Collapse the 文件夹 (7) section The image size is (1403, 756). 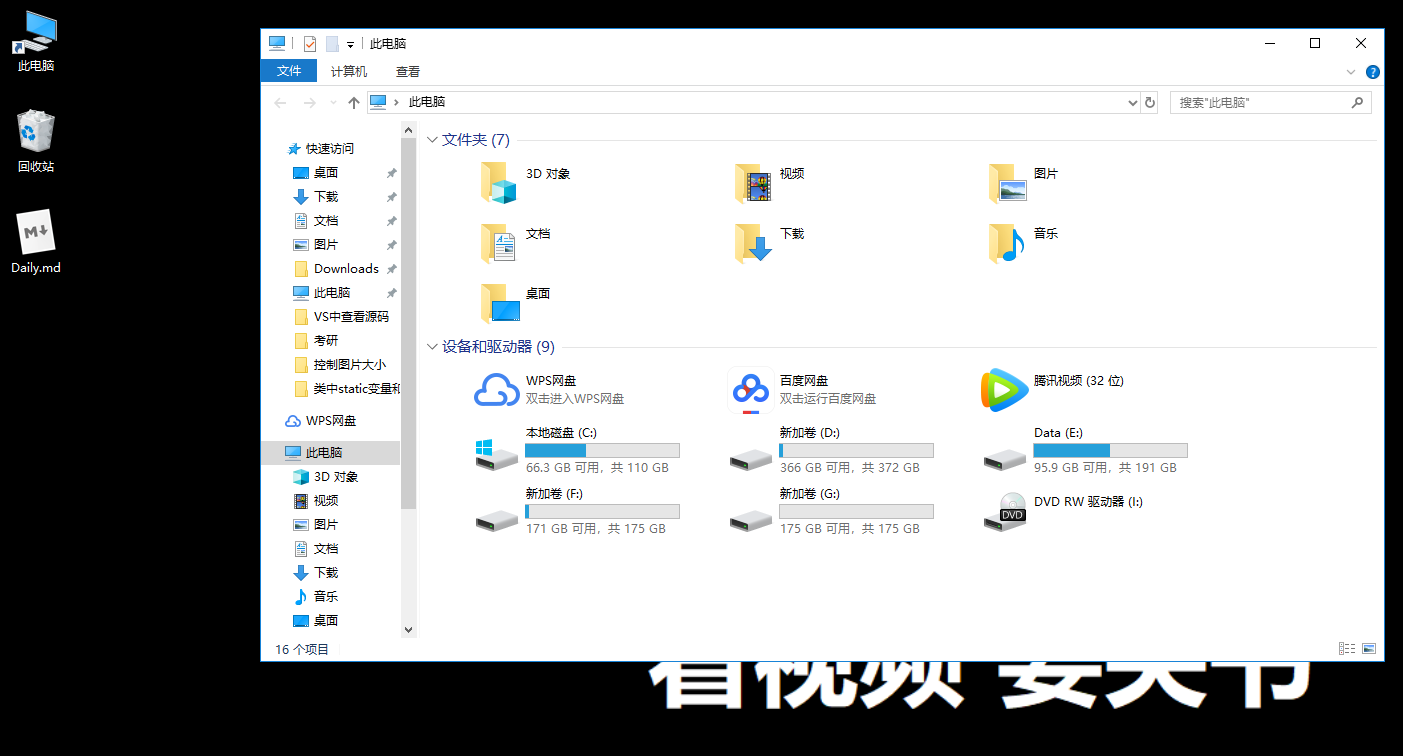pos(434,140)
